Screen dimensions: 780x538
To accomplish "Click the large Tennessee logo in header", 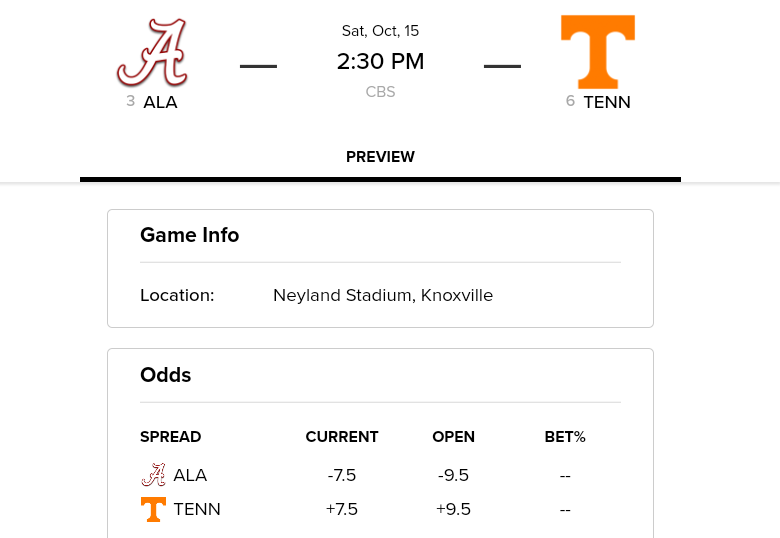I will pos(598,52).
